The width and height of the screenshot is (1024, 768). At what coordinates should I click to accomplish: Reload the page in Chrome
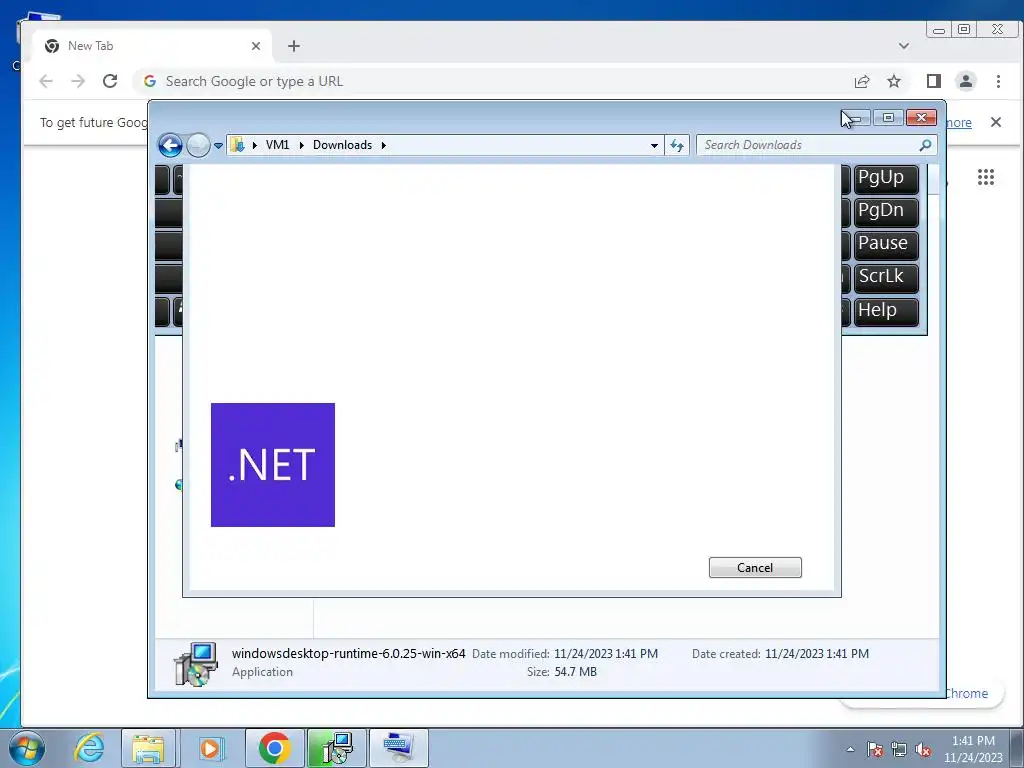(110, 81)
